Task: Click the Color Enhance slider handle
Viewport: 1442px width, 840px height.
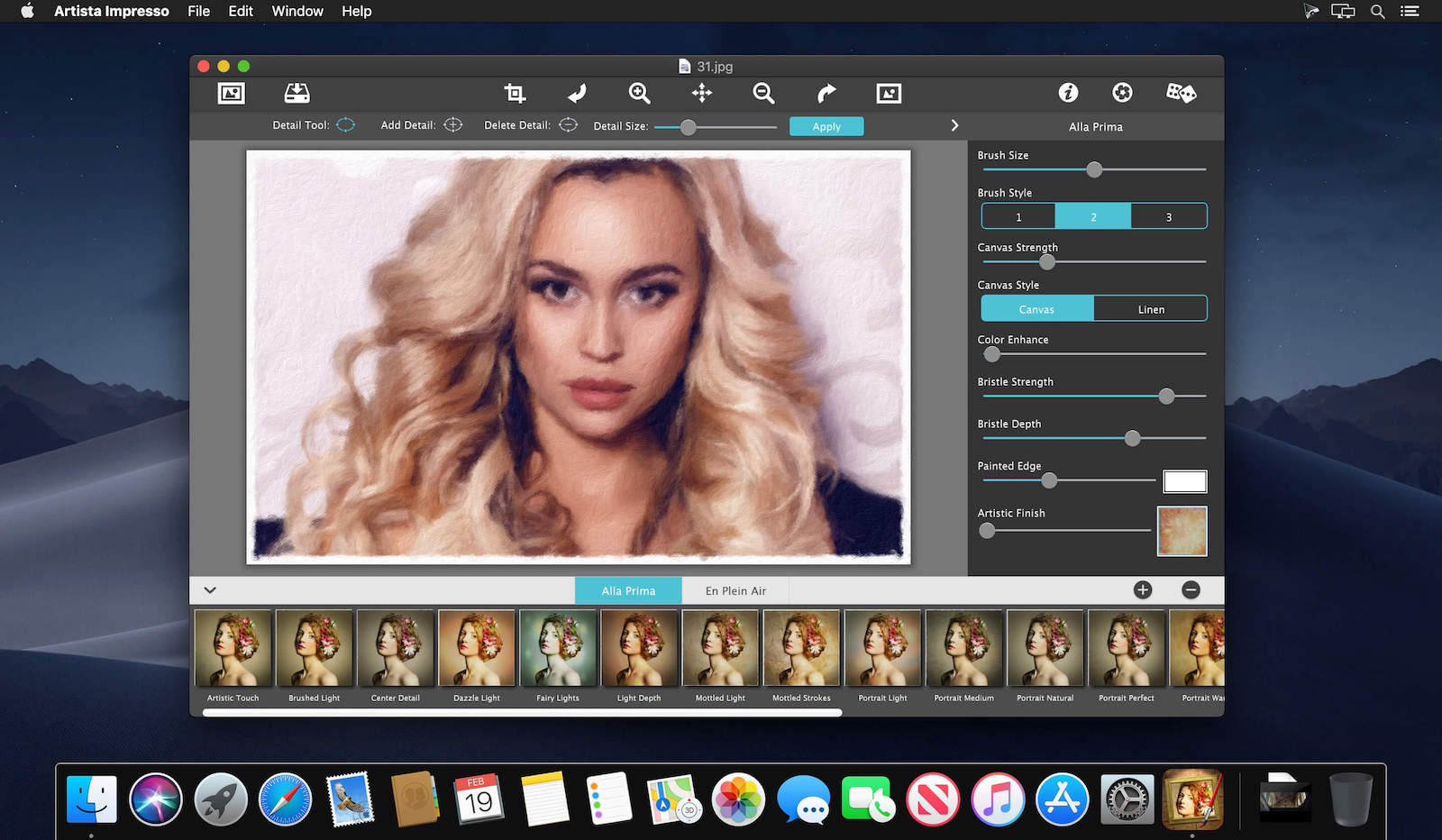Action: tap(992, 354)
